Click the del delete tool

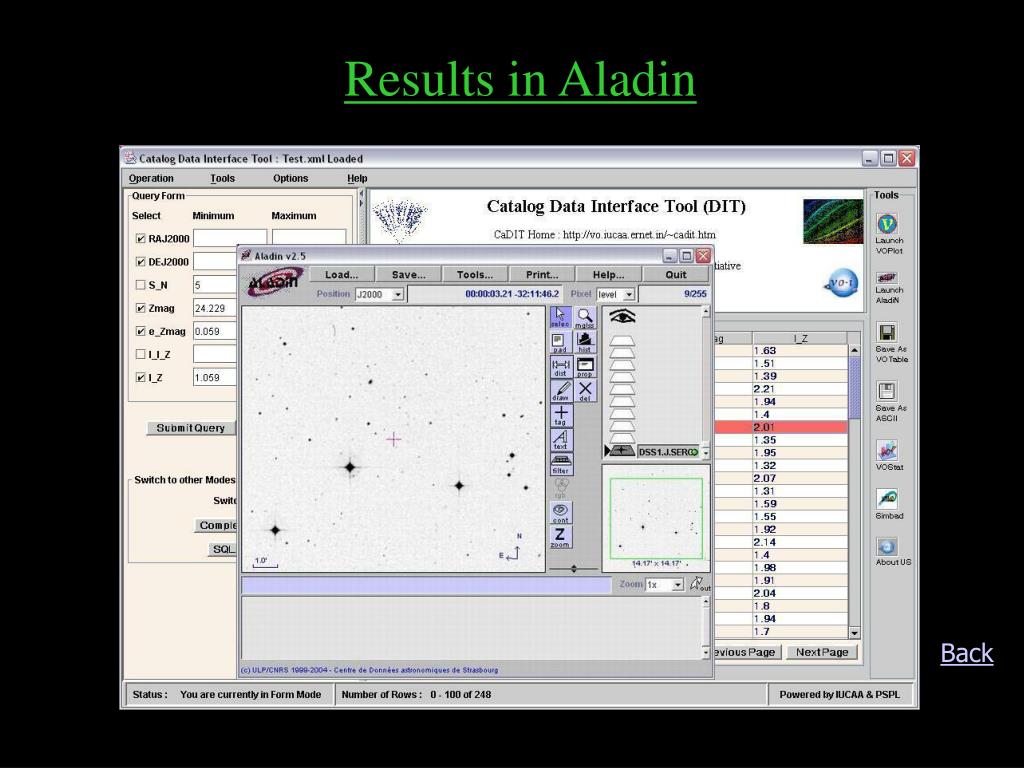click(584, 391)
